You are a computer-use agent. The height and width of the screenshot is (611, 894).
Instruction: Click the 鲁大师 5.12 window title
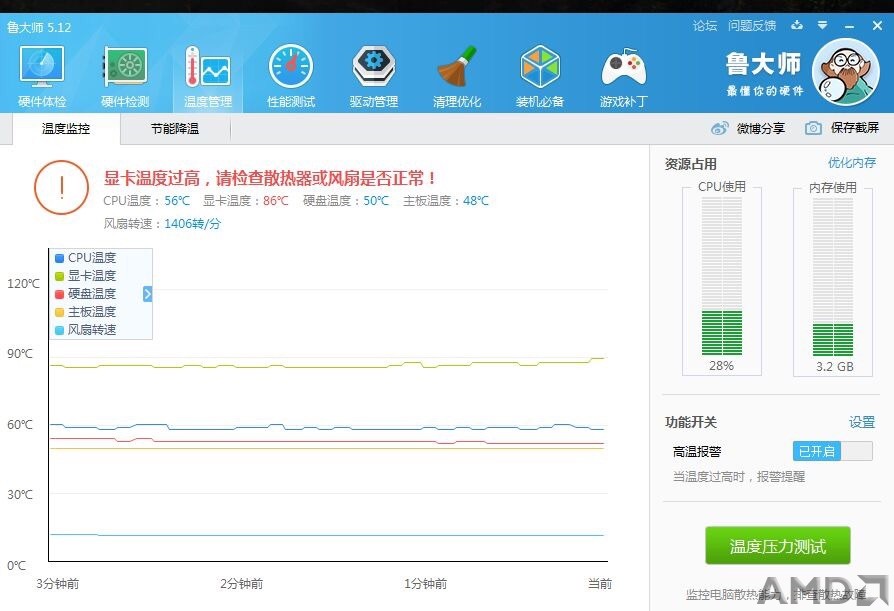pos(39,27)
